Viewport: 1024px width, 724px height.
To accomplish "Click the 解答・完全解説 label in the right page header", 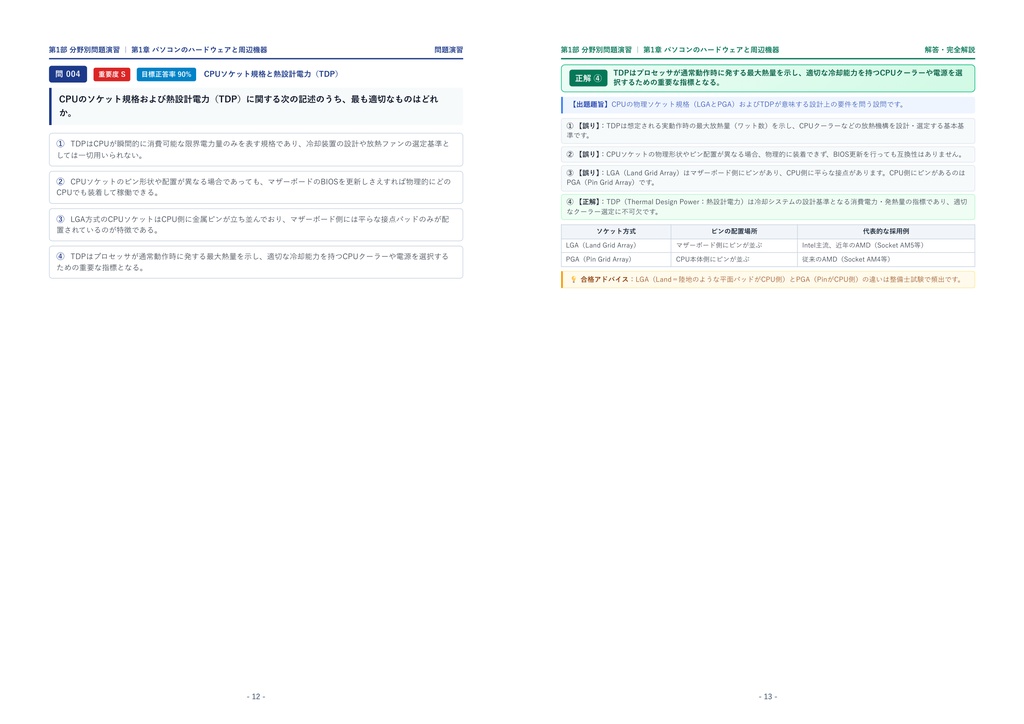I will [x=950, y=50].
